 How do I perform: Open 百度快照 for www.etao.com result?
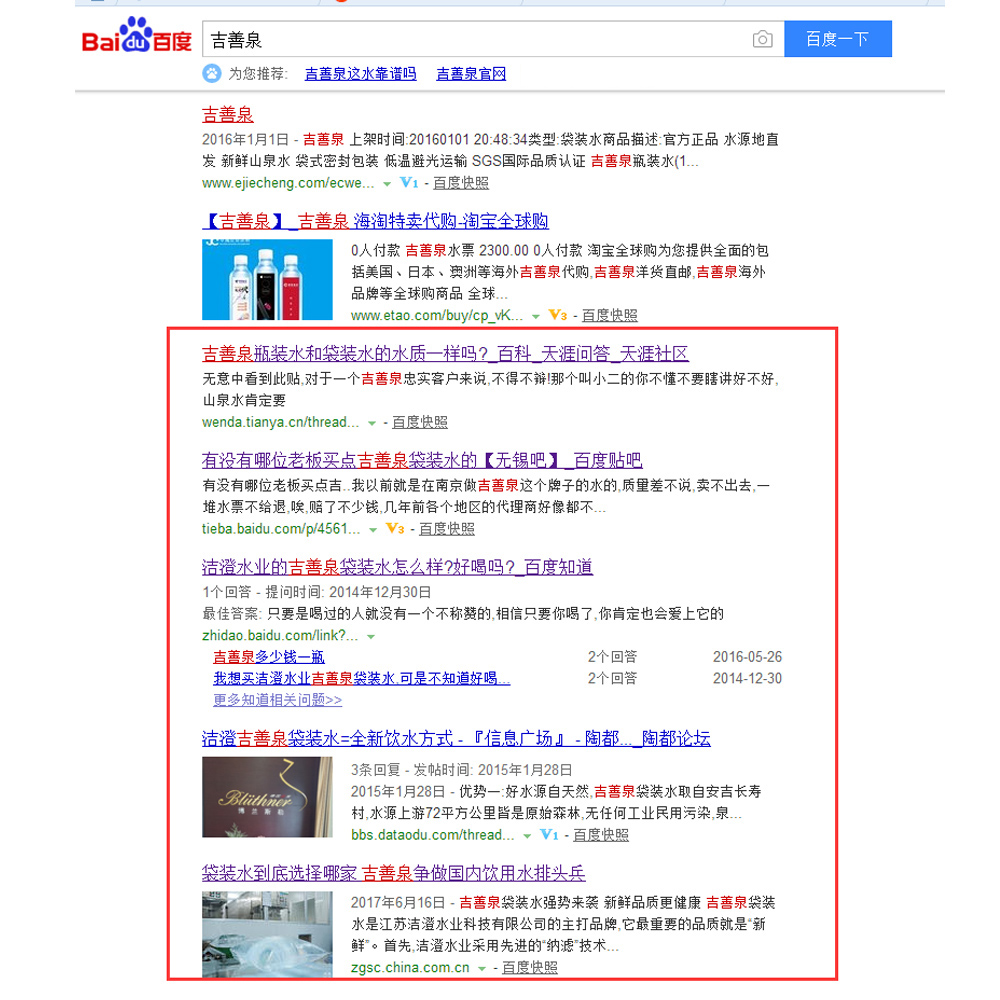click(609, 315)
